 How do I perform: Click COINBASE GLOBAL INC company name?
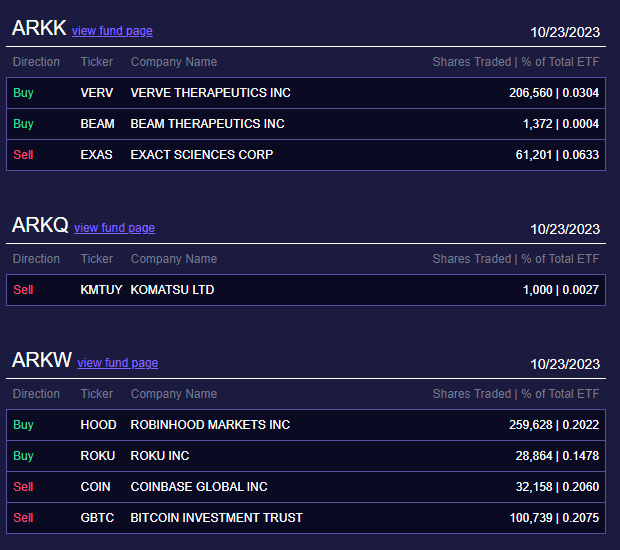[199, 487]
